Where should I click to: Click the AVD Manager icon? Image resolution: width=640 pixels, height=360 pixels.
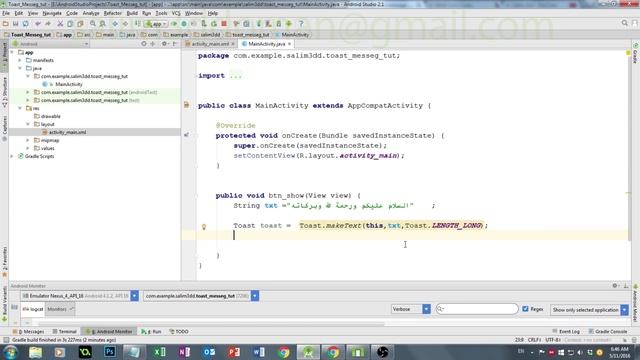click(269, 24)
